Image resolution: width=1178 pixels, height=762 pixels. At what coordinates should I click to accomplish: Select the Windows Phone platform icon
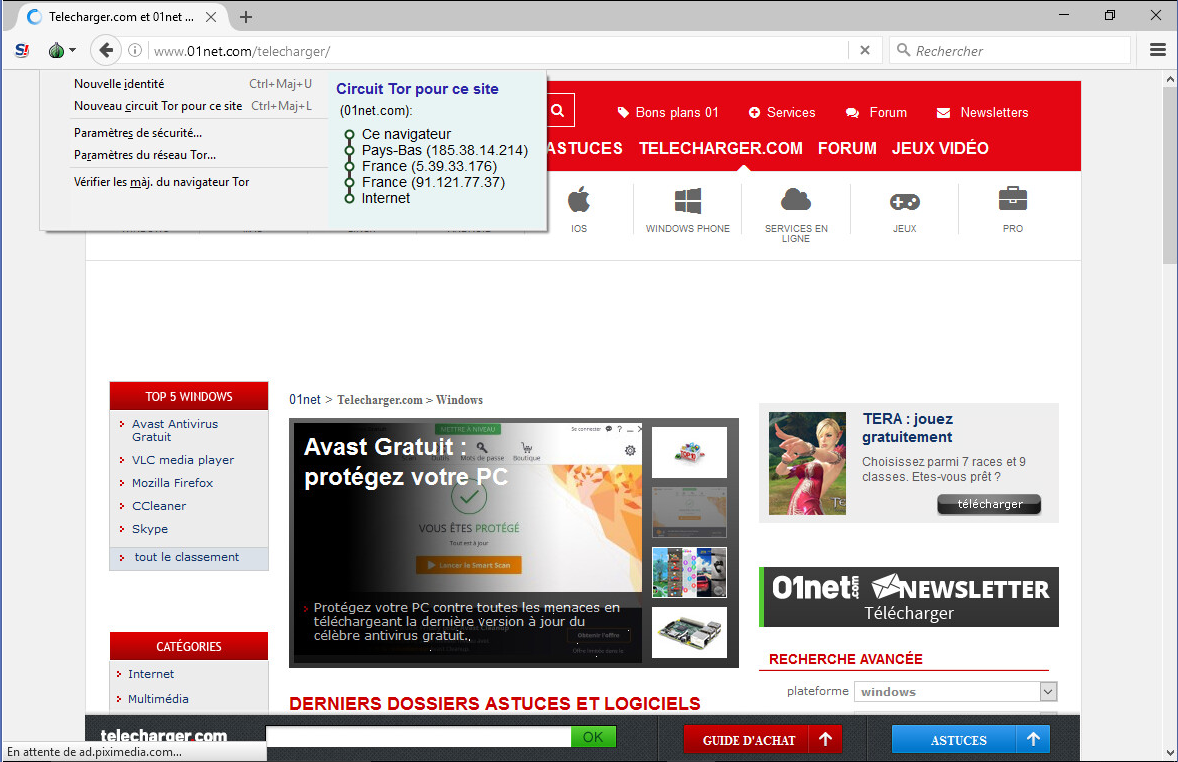(x=687, y=201)
